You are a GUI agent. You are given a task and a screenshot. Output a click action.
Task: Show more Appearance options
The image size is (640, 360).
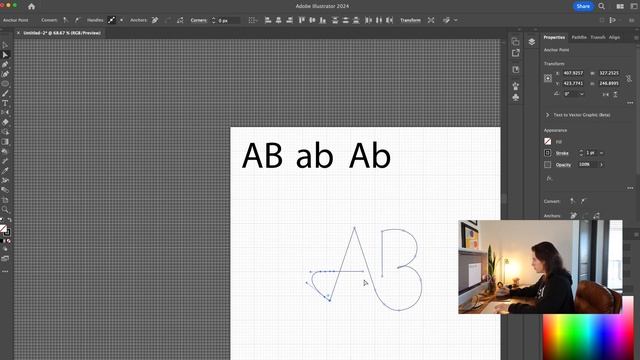tap(630, 188)
